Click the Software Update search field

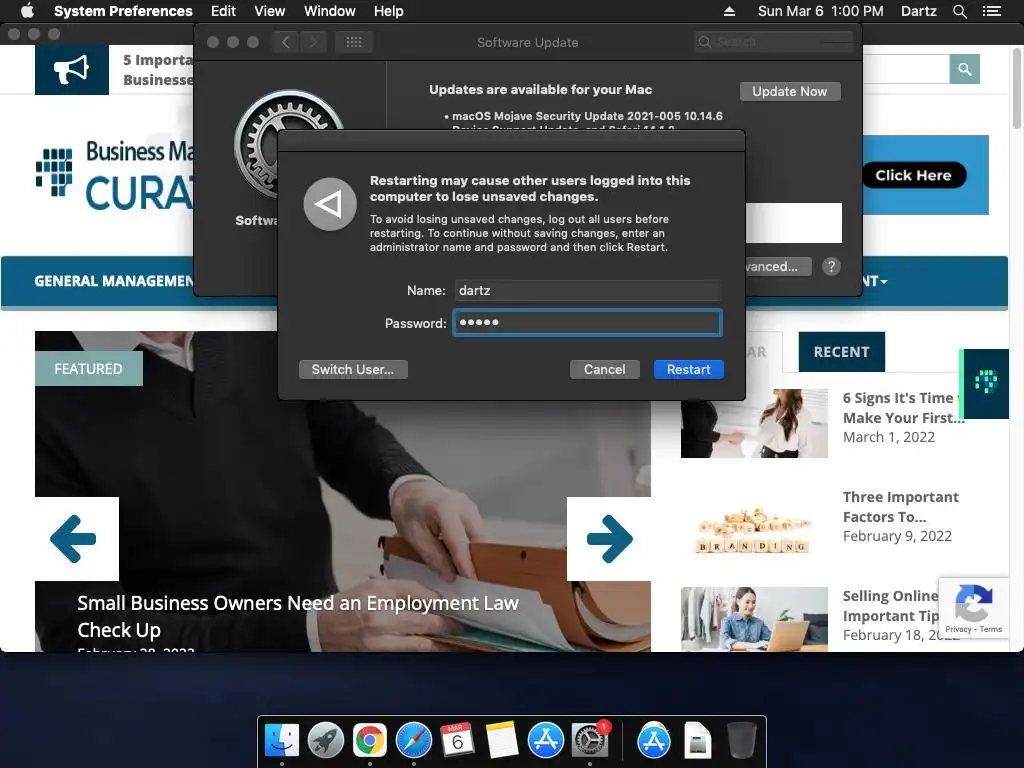(x=773, y=42)
